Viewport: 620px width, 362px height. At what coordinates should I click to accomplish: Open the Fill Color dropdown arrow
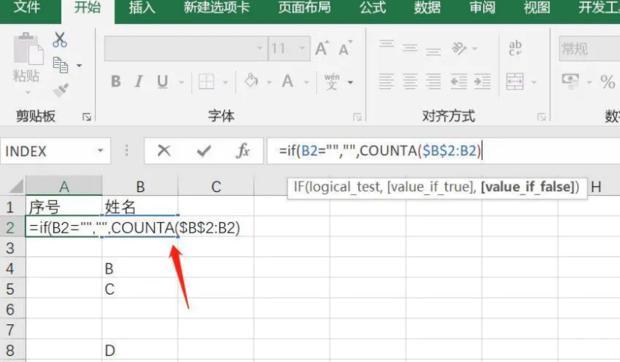tap(269, 82)
